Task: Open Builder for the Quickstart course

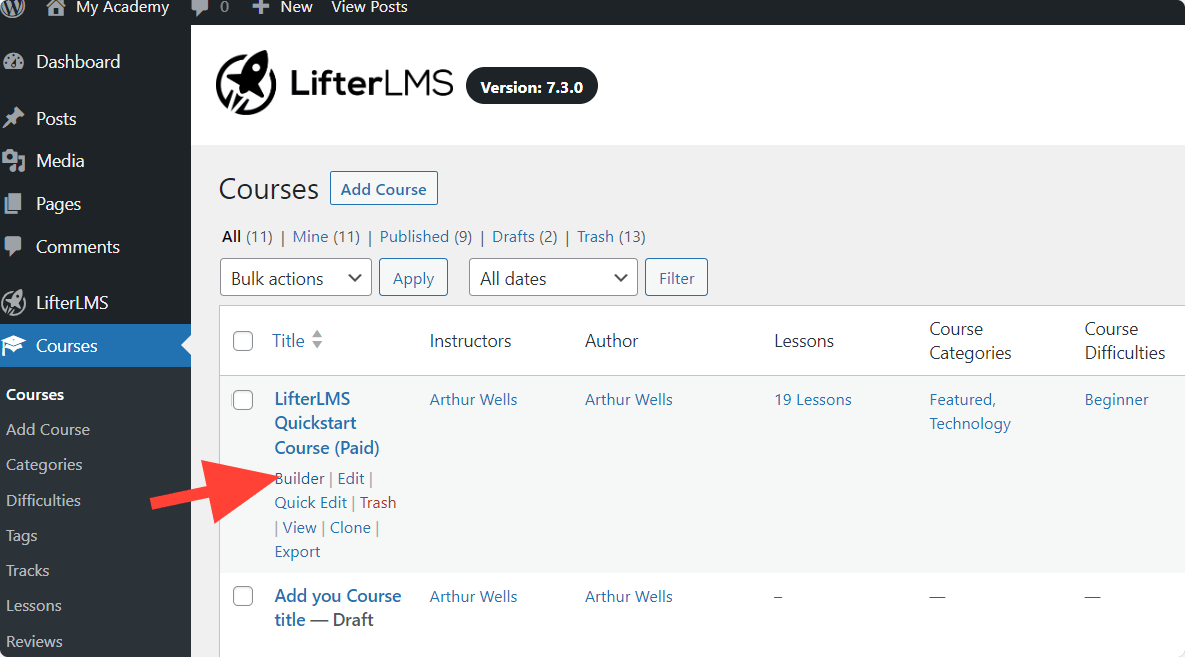Action: pos(299,479)
